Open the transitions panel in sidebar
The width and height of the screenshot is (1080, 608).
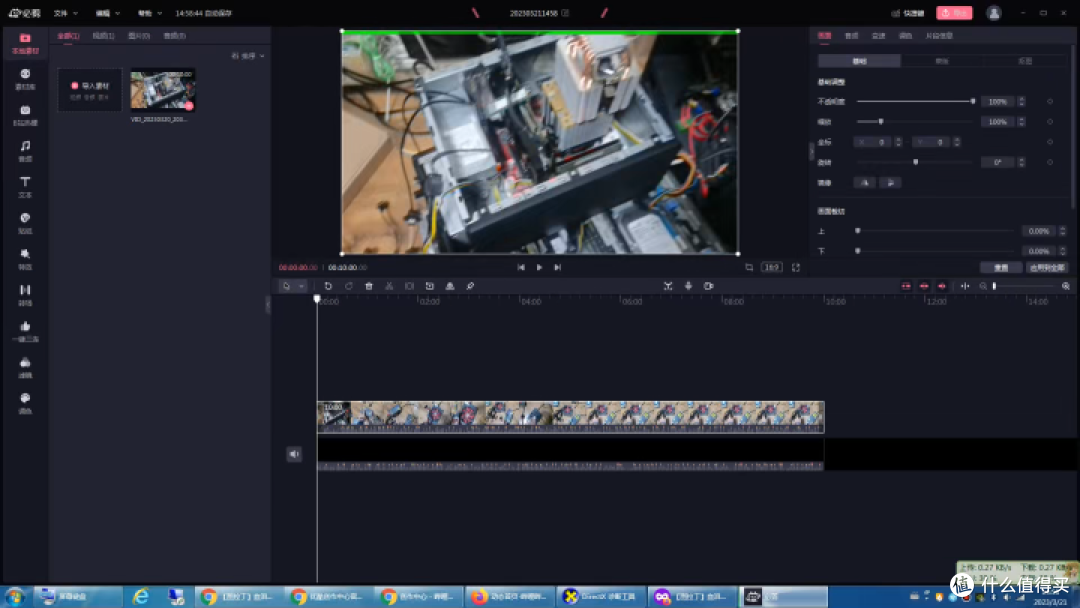(25, 295)
